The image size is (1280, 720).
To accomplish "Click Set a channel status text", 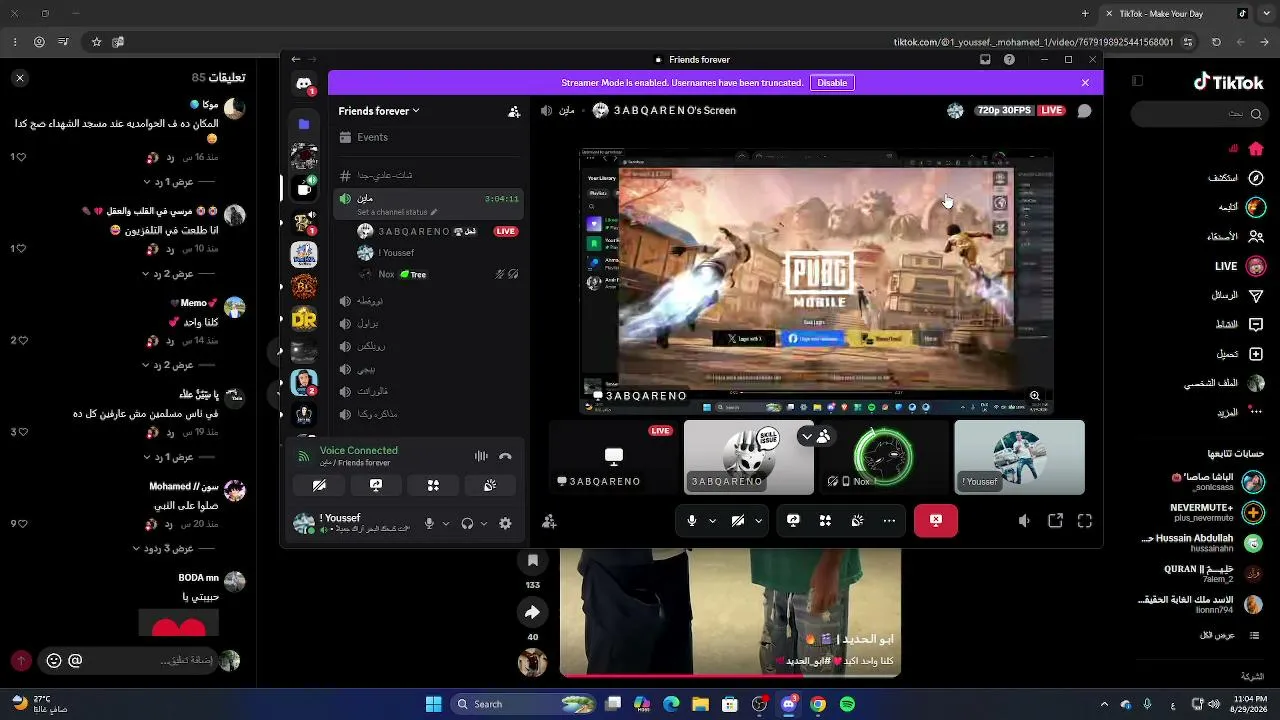I will pyautogui.click(x=393, y=212).
